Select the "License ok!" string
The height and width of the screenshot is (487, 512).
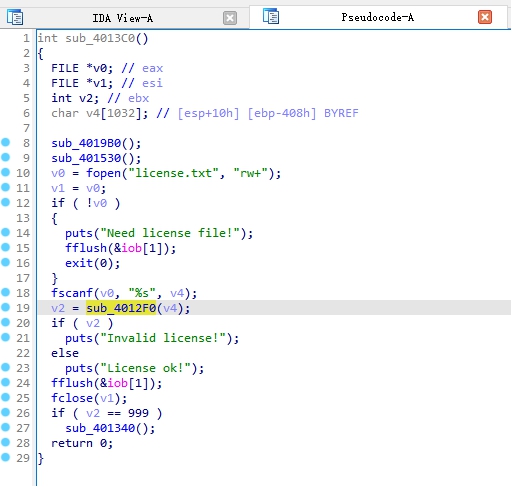click(146, 368)
